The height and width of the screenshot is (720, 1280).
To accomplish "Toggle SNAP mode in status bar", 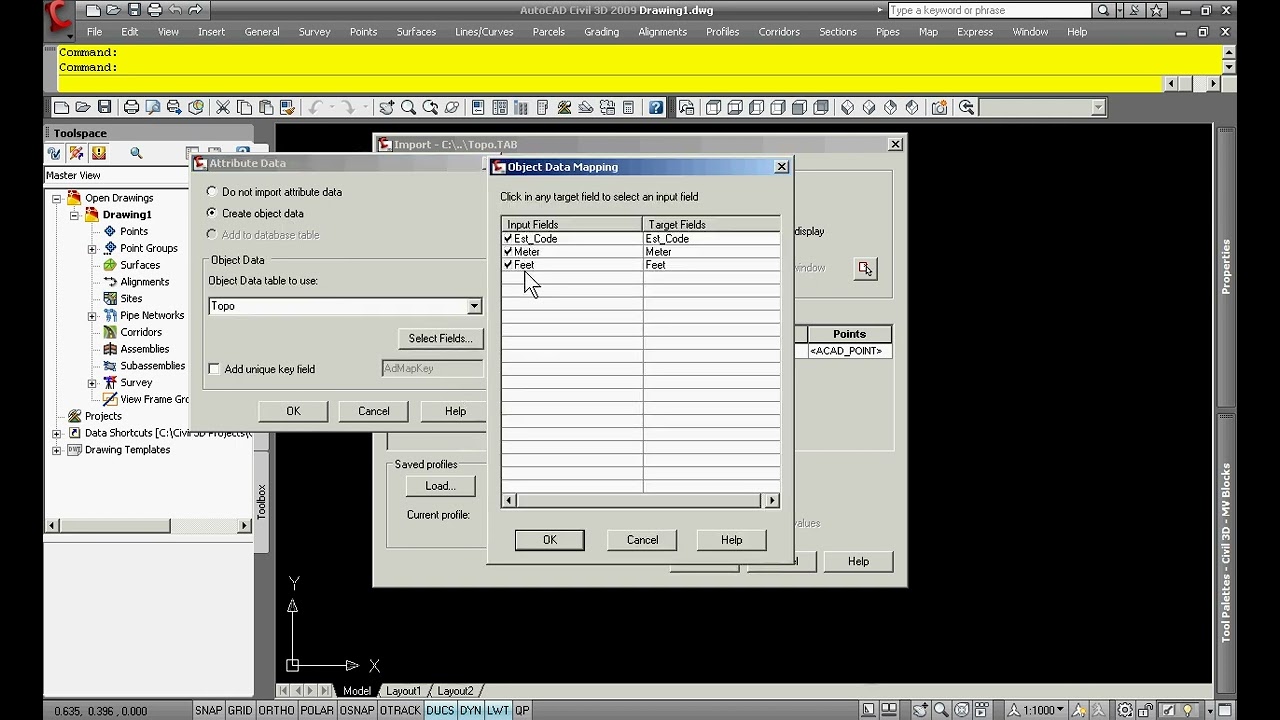I will 209,710.
